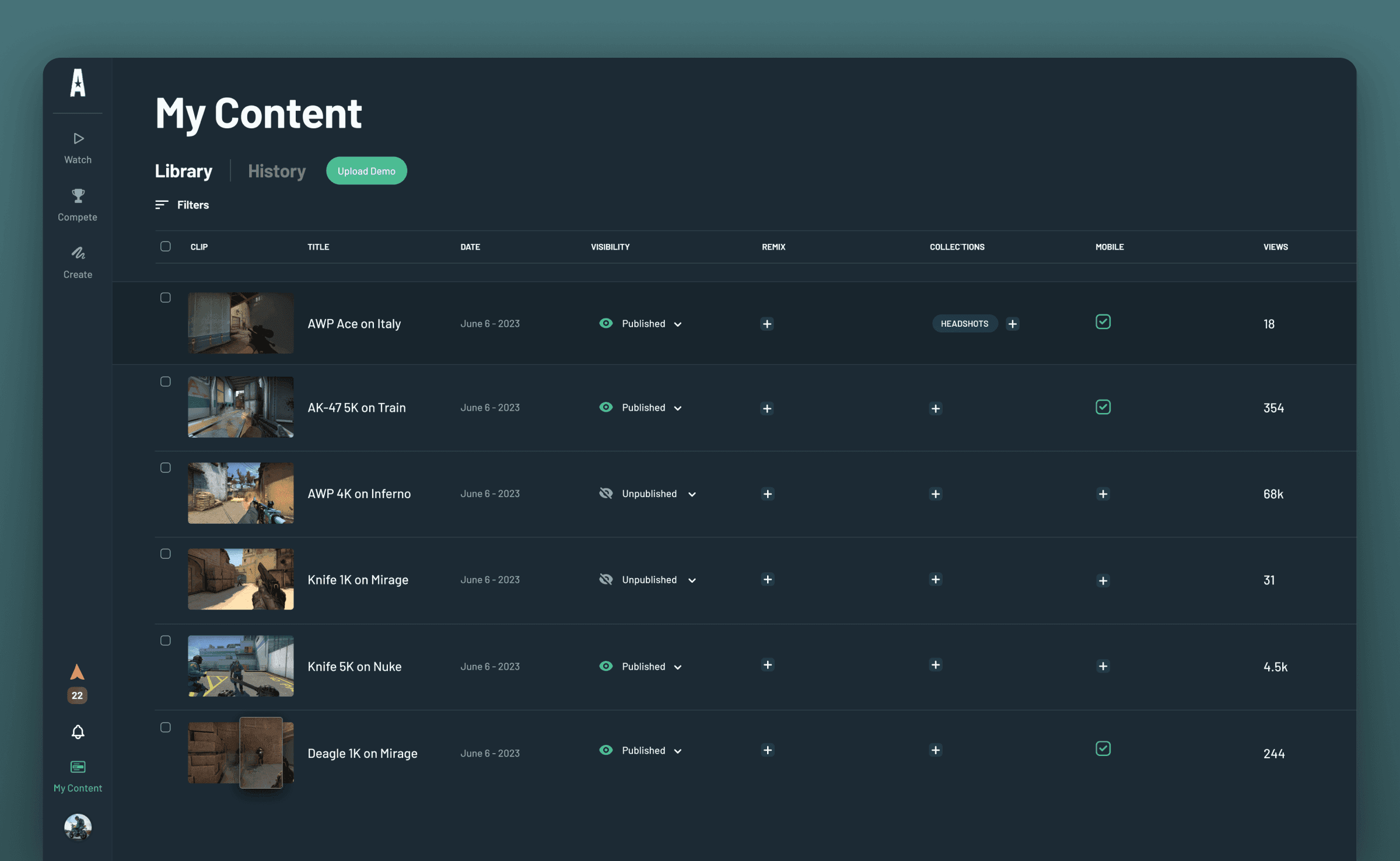Add AWP 4K on Inferno to a collection

936,494
